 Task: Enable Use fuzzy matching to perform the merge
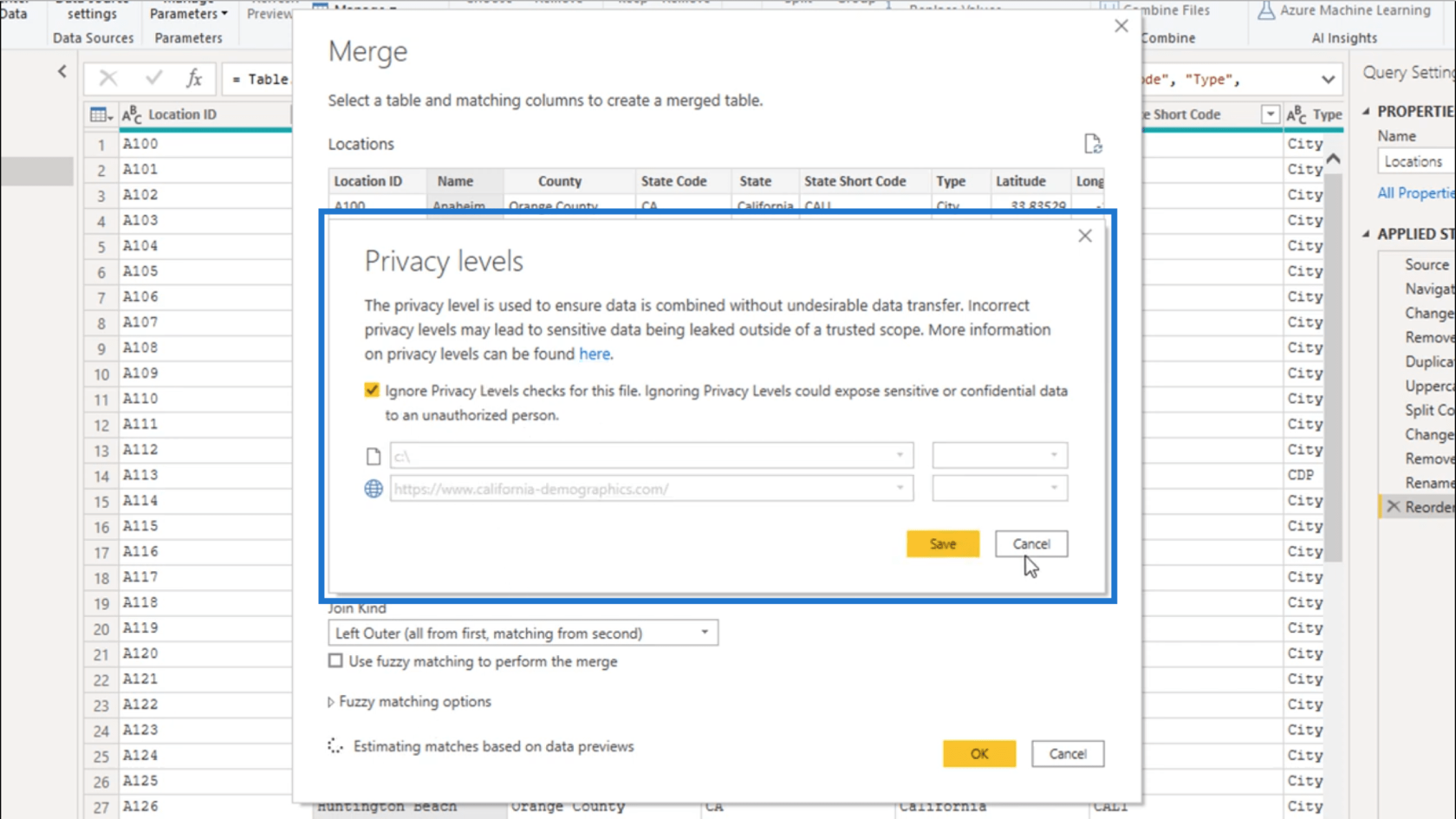[335, 661]
